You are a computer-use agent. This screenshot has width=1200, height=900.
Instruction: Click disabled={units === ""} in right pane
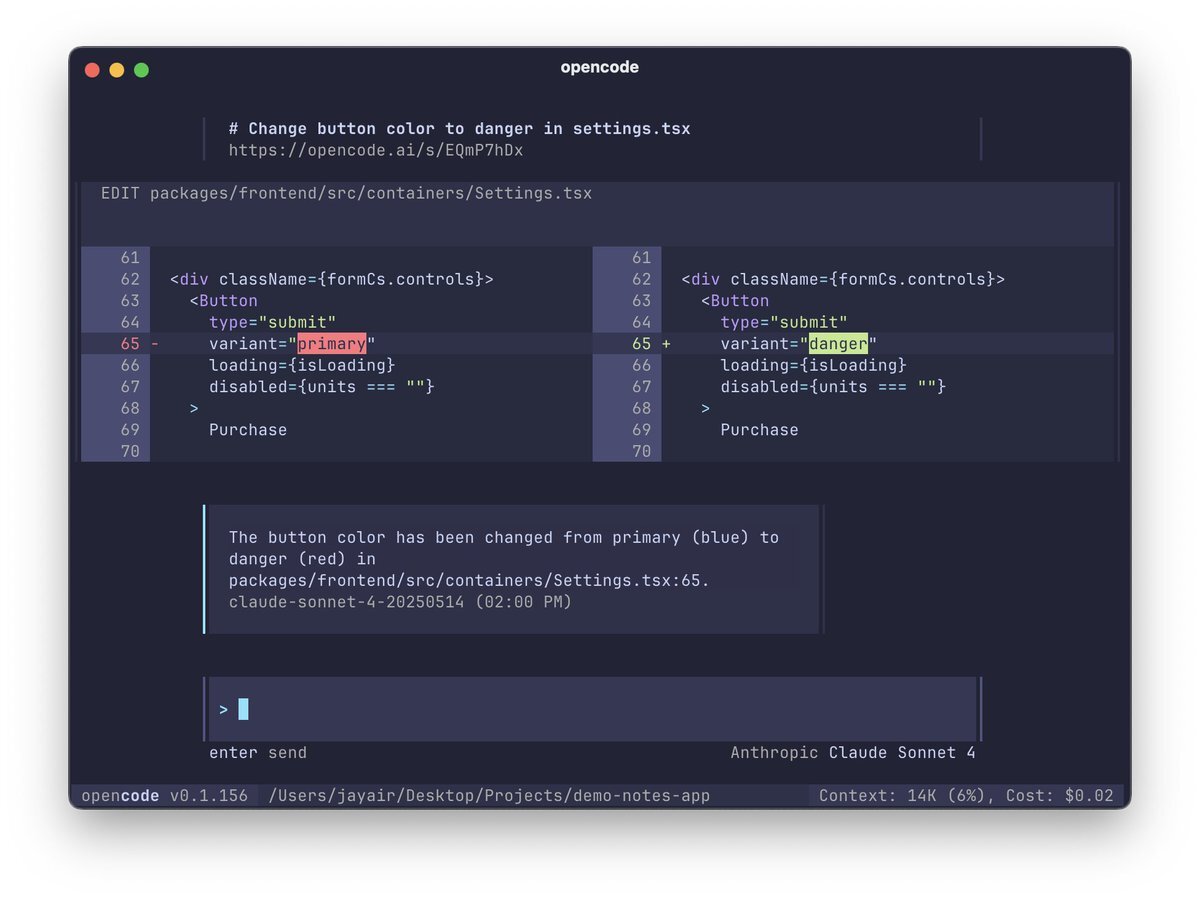click(x=833, y=387)
